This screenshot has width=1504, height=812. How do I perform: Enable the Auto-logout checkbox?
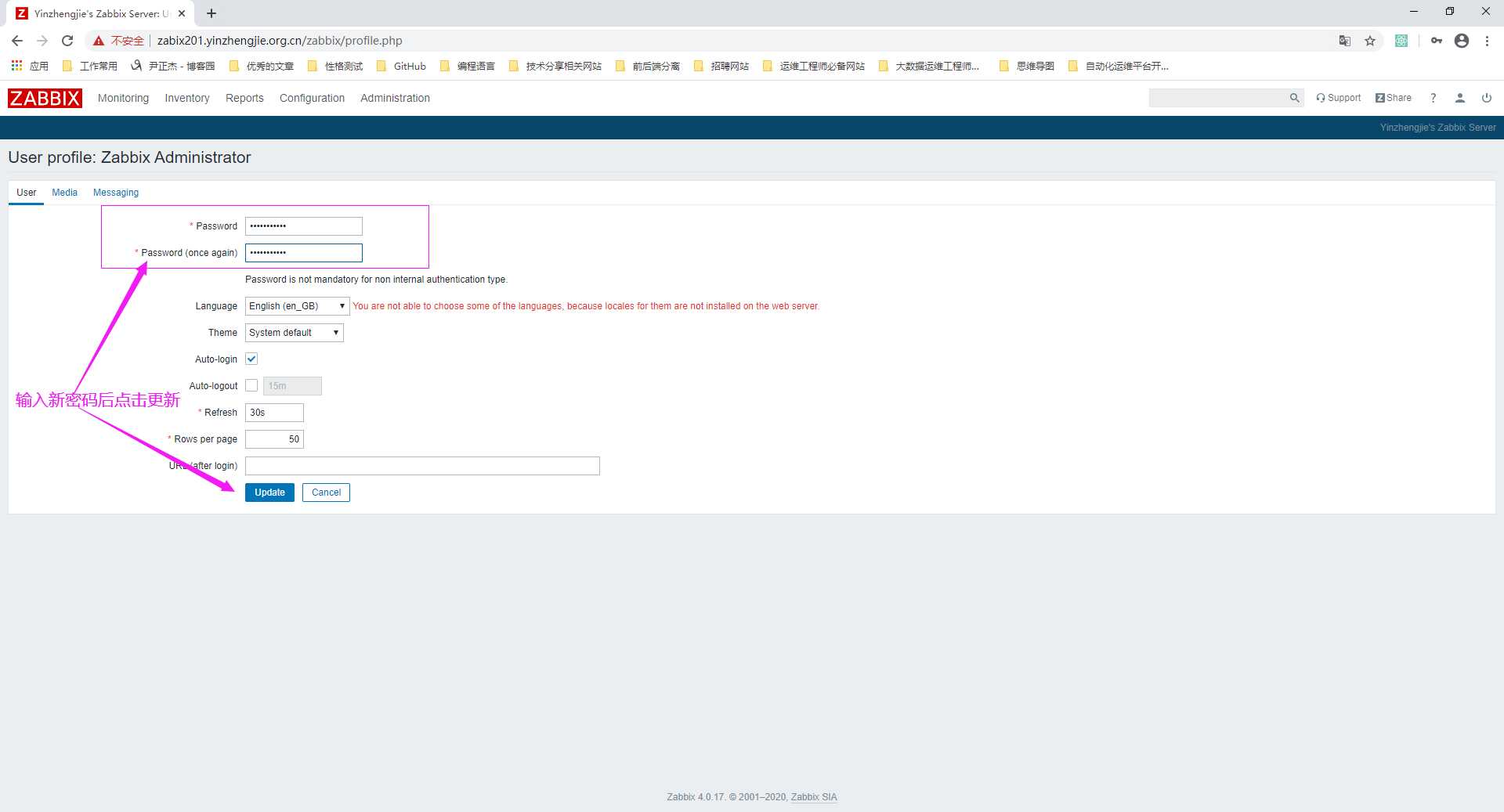click(251, 386)
